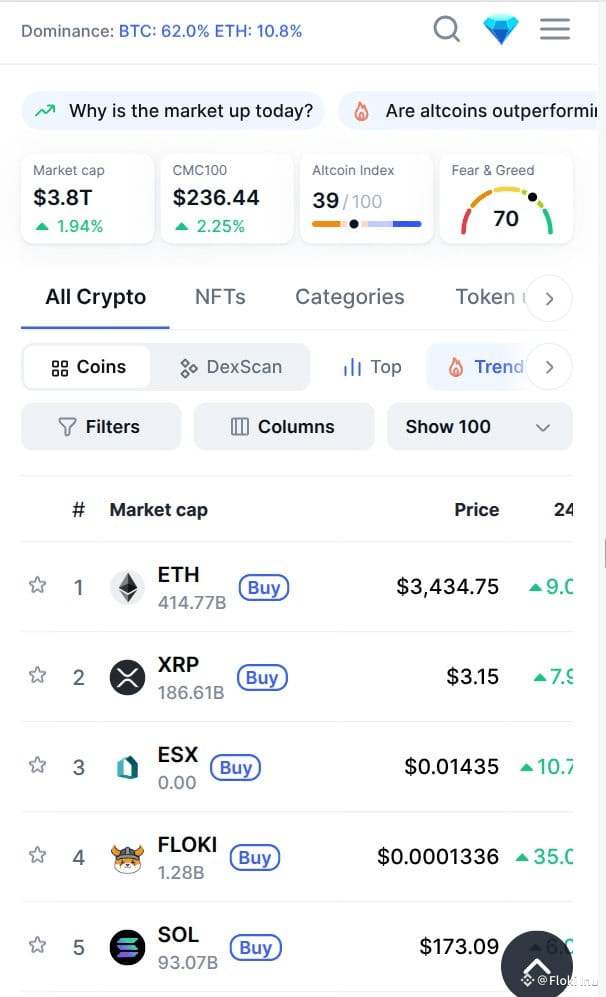This screenshot has width=606, height=997.
Task: Click the blue diamond rewards icon
Action: click(501, 29)
